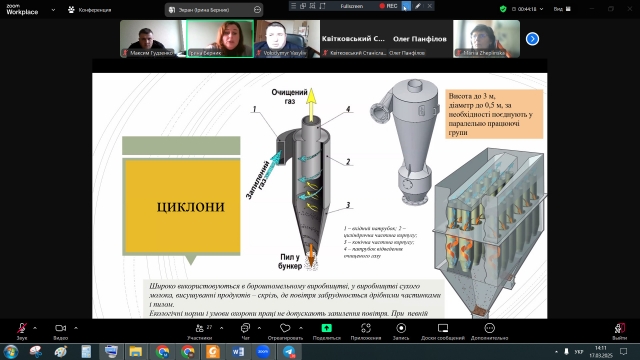Expand audio options arrow next to Звук
The width and height of the screenshot is (640, 360).
tap(35, 328)
